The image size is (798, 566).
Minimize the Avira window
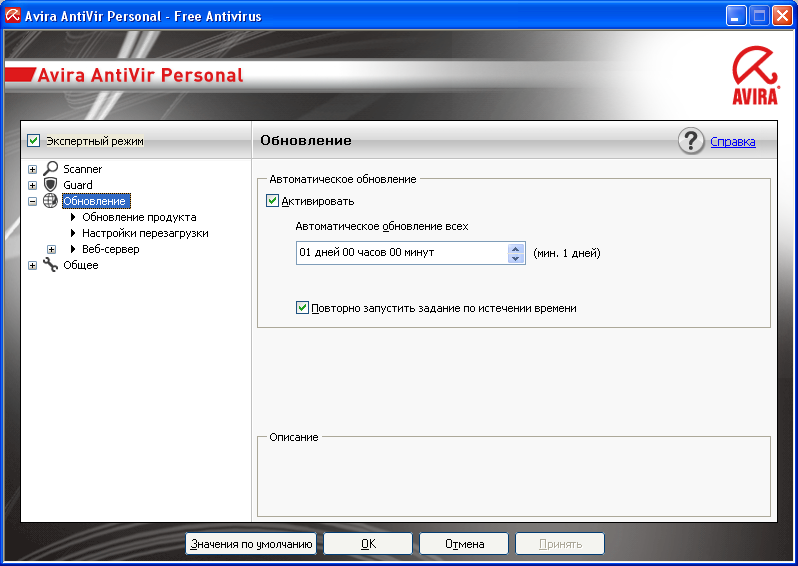coord(736,16)
